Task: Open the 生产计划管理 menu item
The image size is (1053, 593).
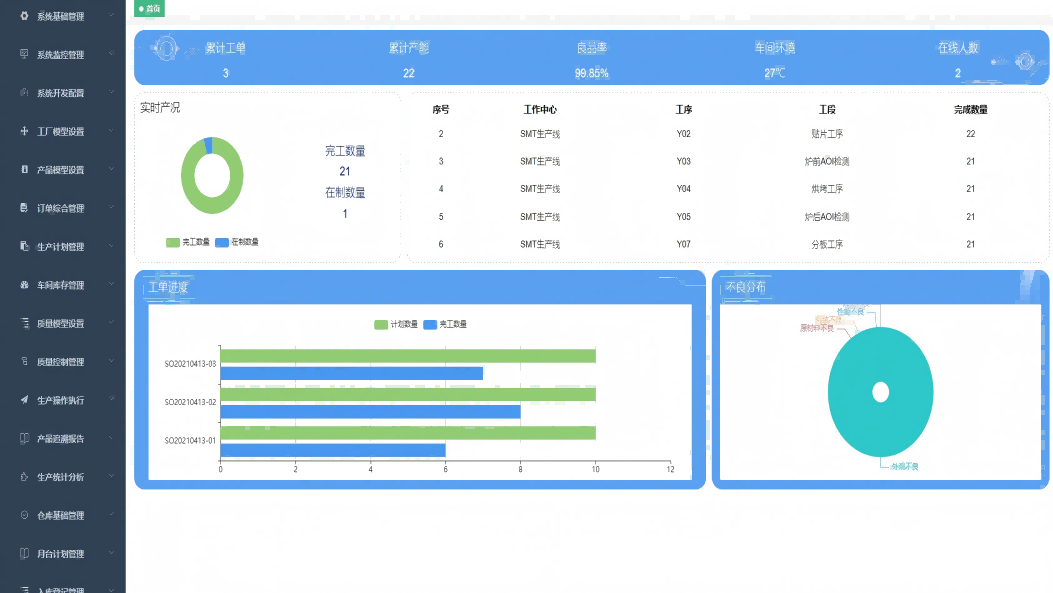Action: pos(60,247)
